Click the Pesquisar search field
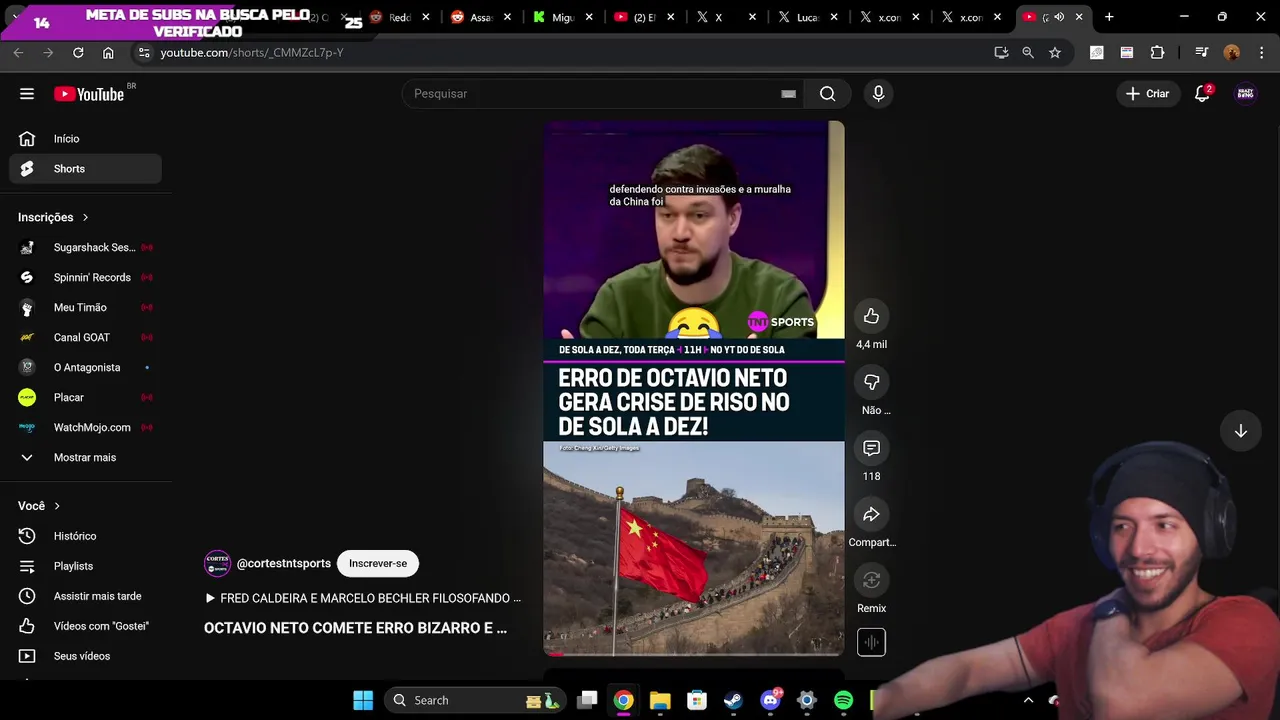Screen dimensions: 1280x720 (590, 94)
